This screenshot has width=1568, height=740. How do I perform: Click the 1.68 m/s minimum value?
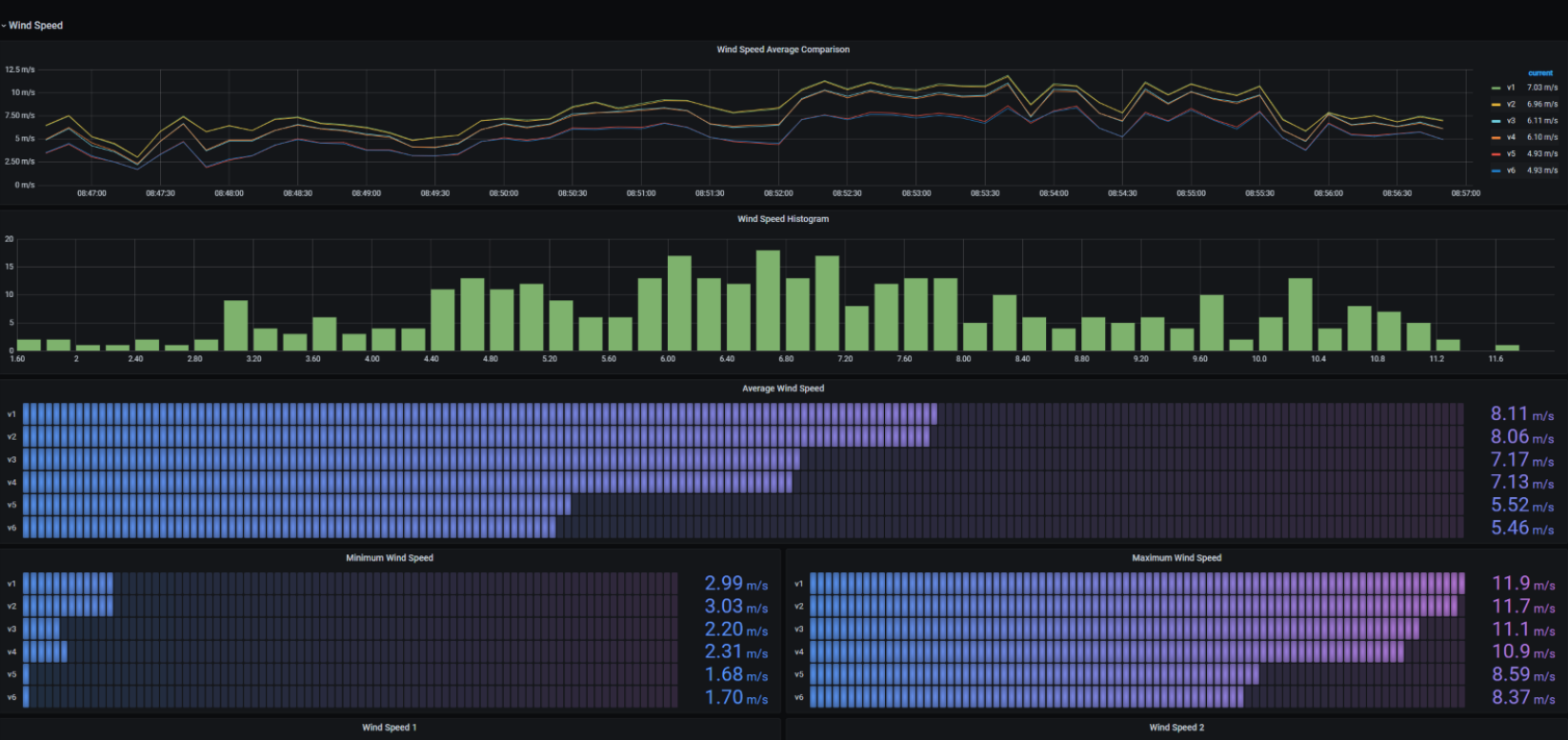pos(736,674)
